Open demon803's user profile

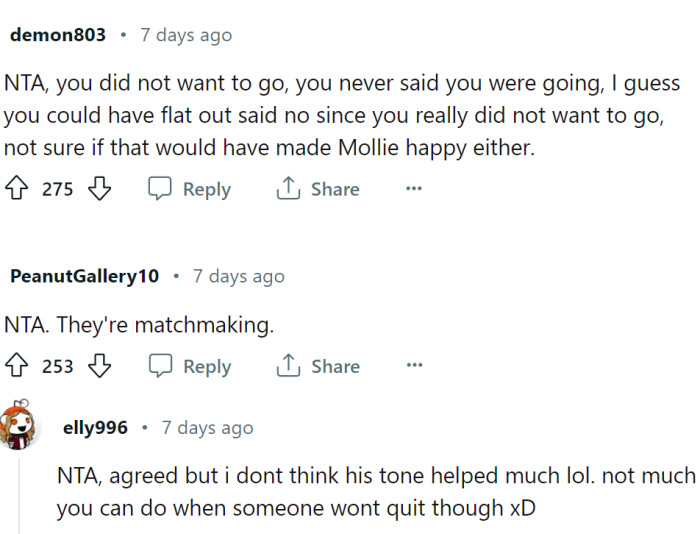(x=57, y=35)
